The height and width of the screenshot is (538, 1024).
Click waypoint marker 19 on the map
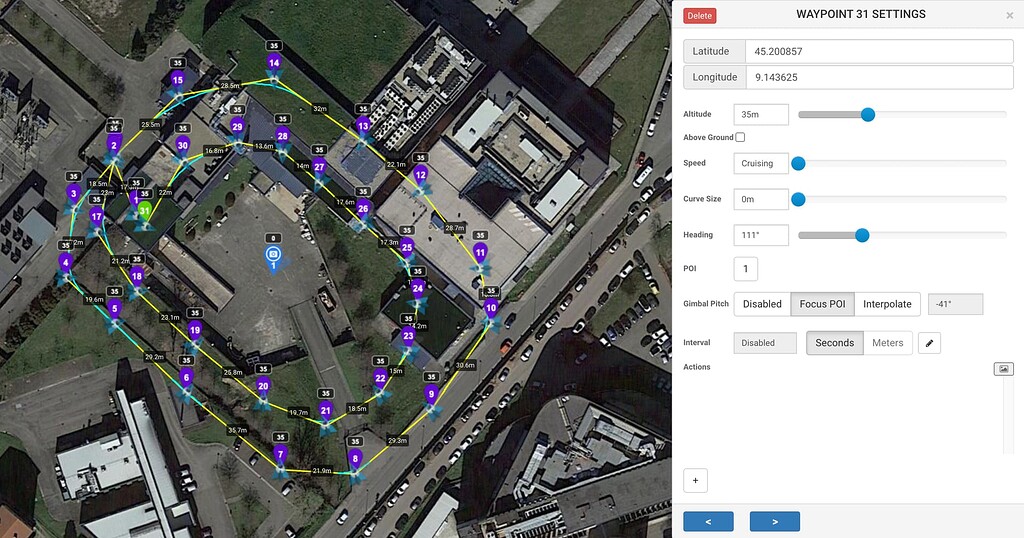point(195,331)
